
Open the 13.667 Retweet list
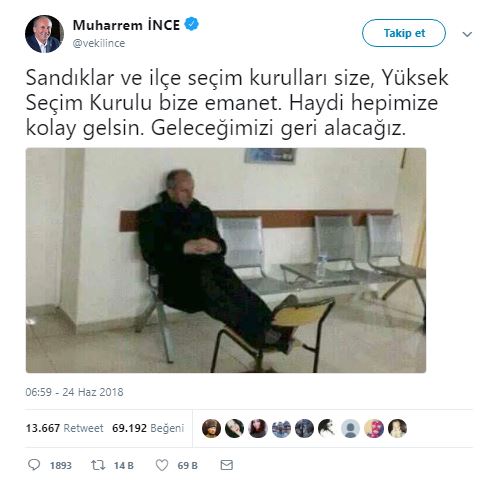tap(64, 428)
